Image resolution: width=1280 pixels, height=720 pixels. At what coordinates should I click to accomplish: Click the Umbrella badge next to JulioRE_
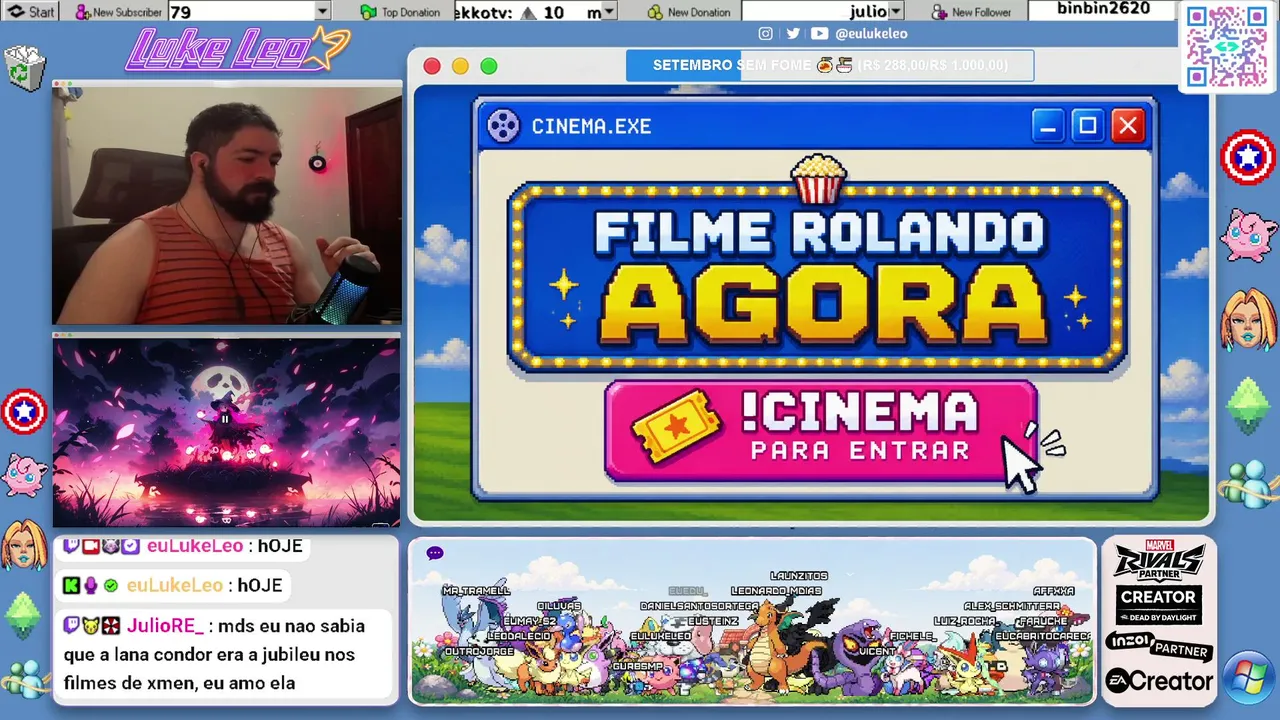(110, 627)
